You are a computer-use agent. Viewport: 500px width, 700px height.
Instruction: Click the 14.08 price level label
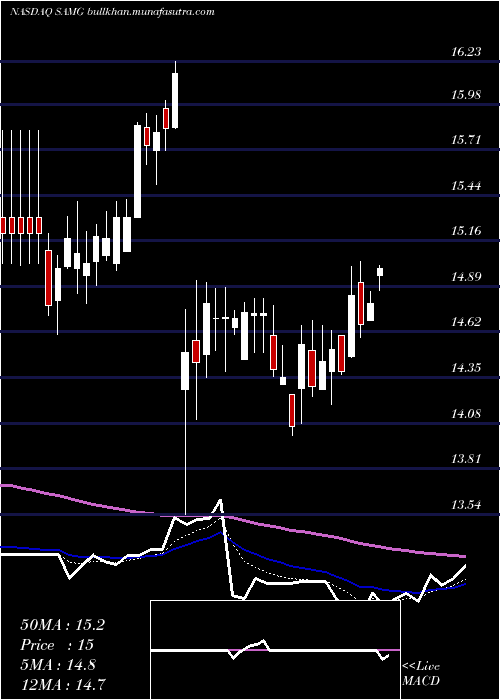pos(466,413)
